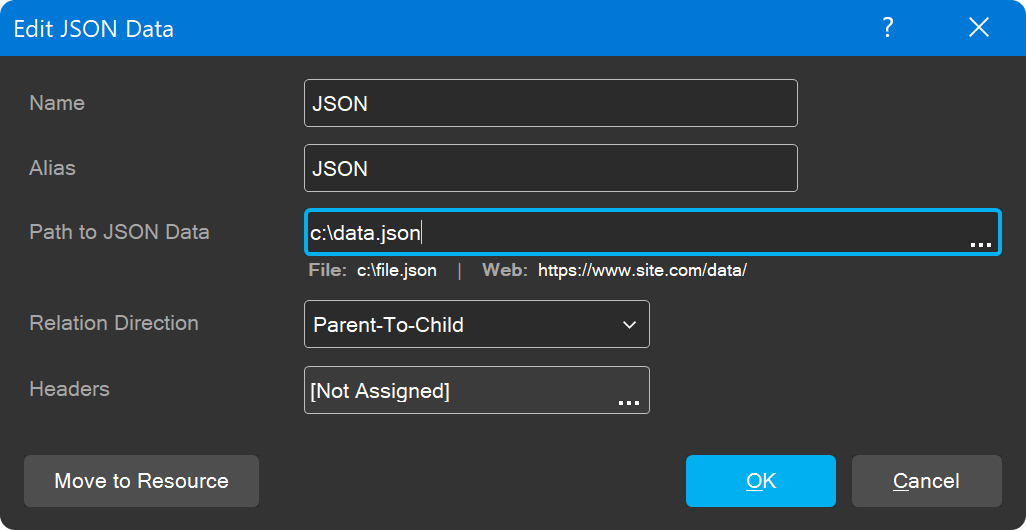
Task: Click the Move to Resource button
Action: [x=141, y=481]
